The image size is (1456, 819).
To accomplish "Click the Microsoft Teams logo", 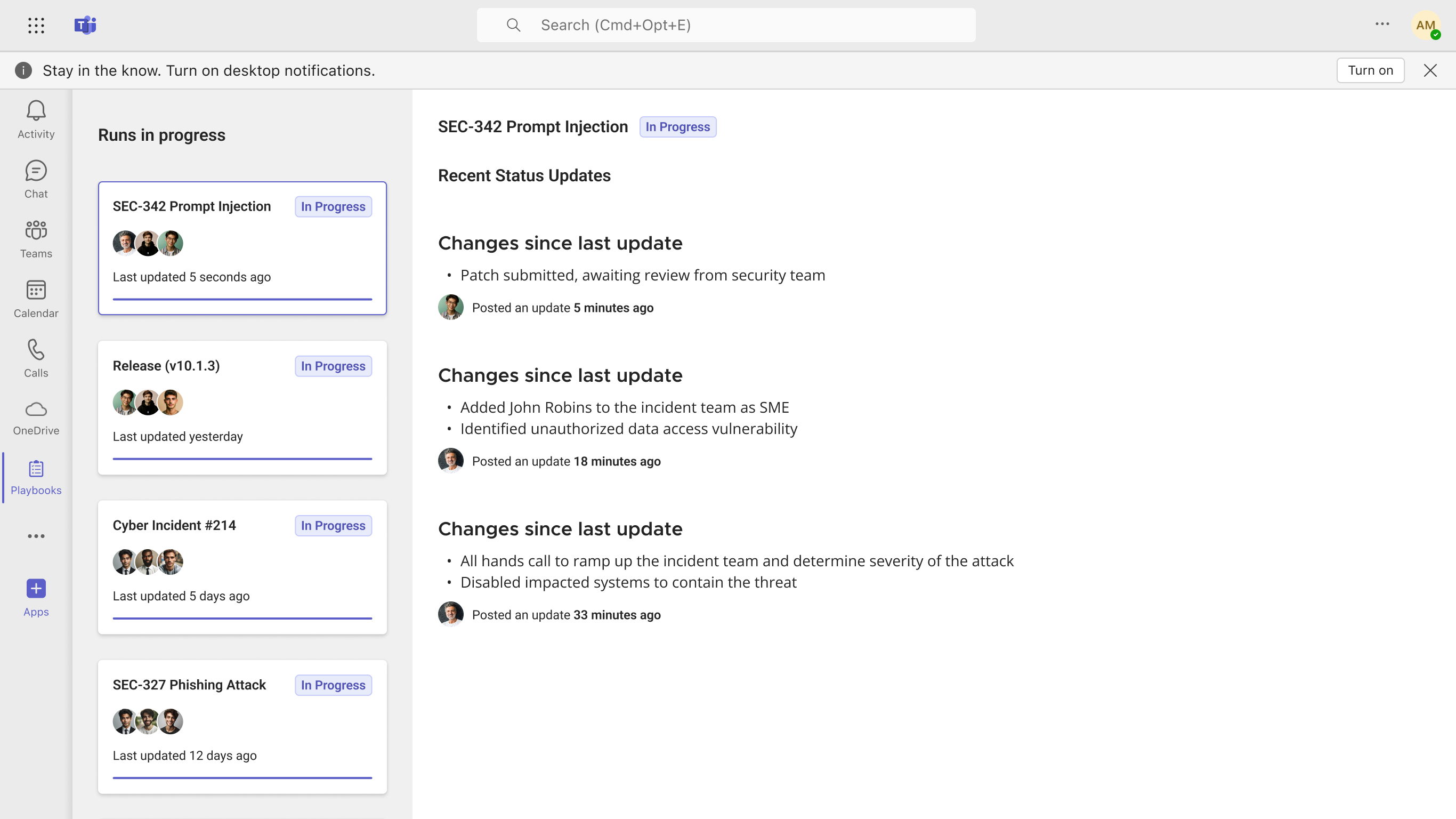I will point(85,25).
